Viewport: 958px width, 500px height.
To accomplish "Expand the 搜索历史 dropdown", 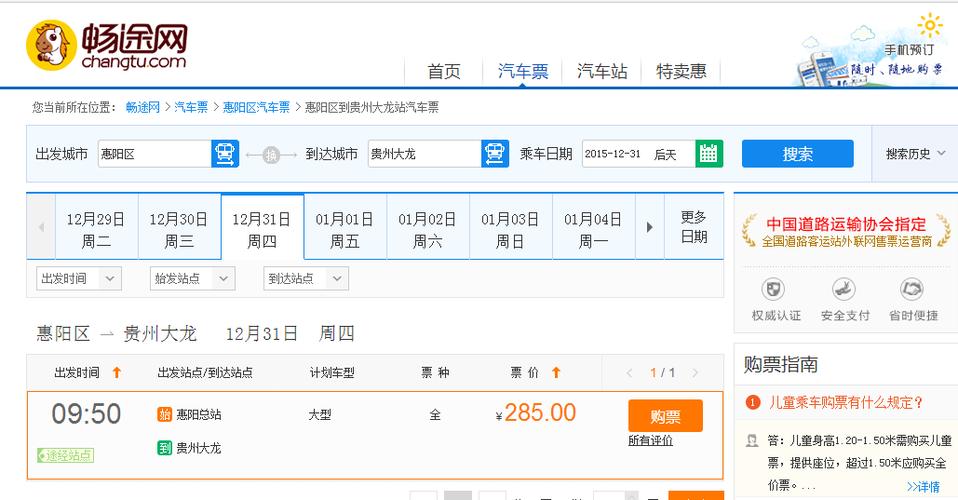I will click(915, 154).
